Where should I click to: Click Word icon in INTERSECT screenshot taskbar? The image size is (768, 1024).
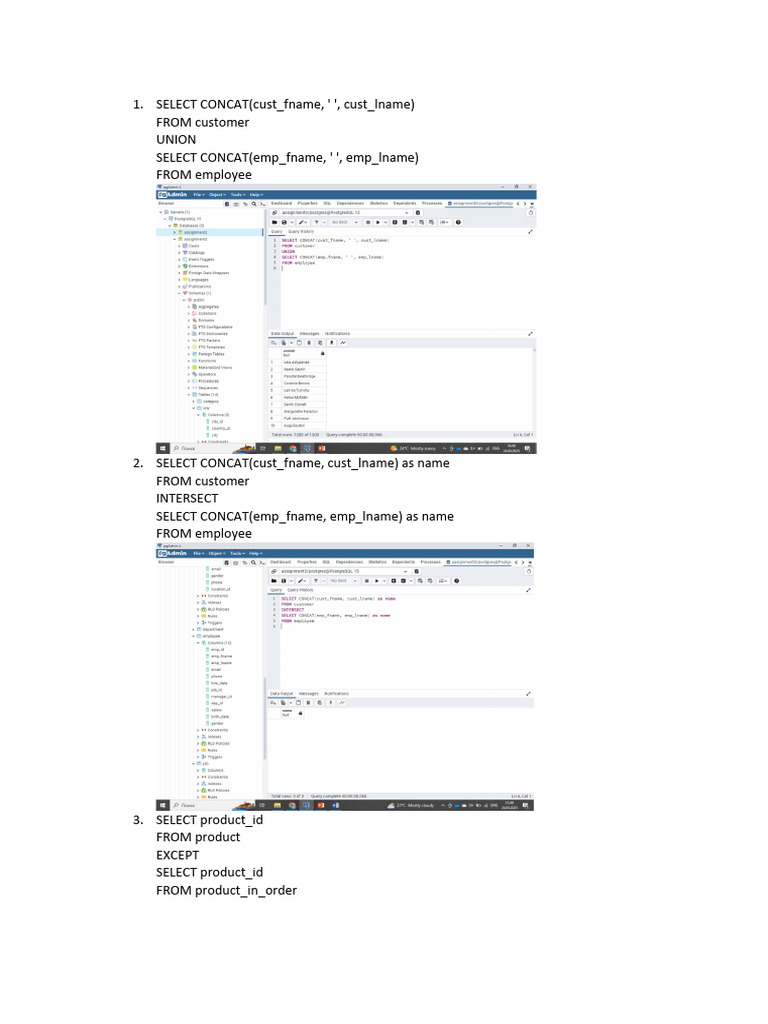pos(336,805)
